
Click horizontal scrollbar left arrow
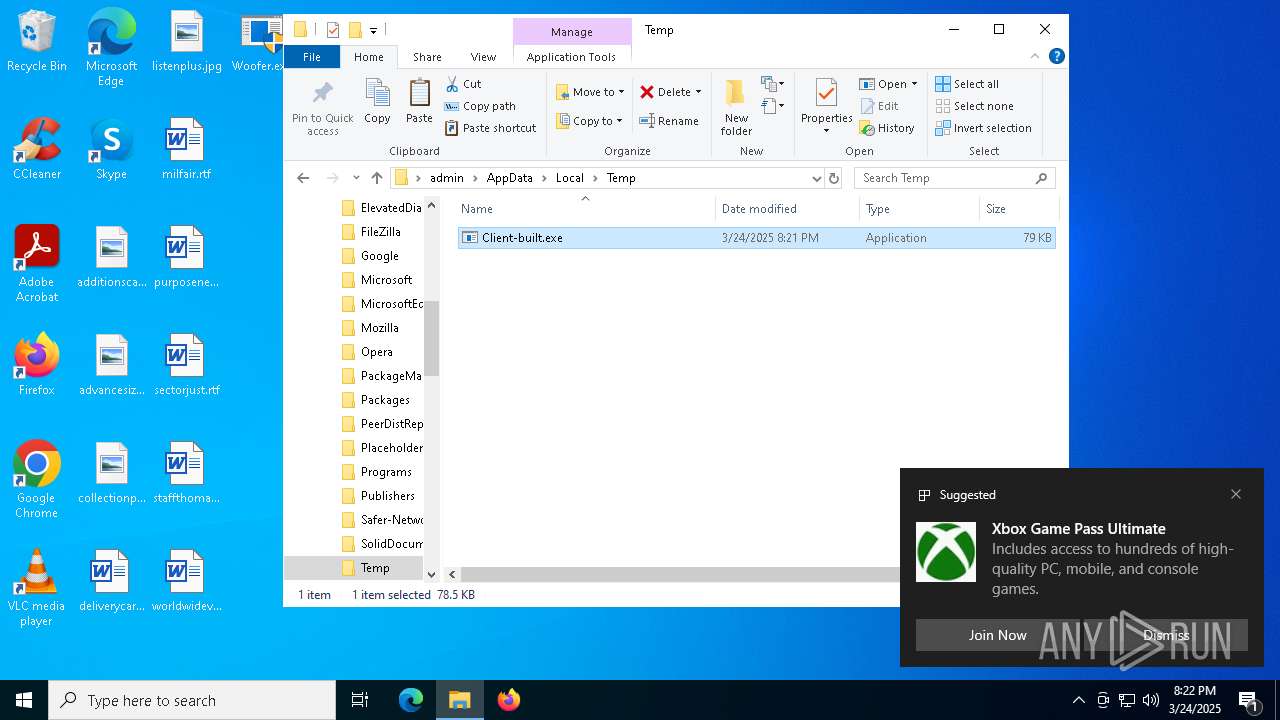pyautogui.click(x=452, y=574)
